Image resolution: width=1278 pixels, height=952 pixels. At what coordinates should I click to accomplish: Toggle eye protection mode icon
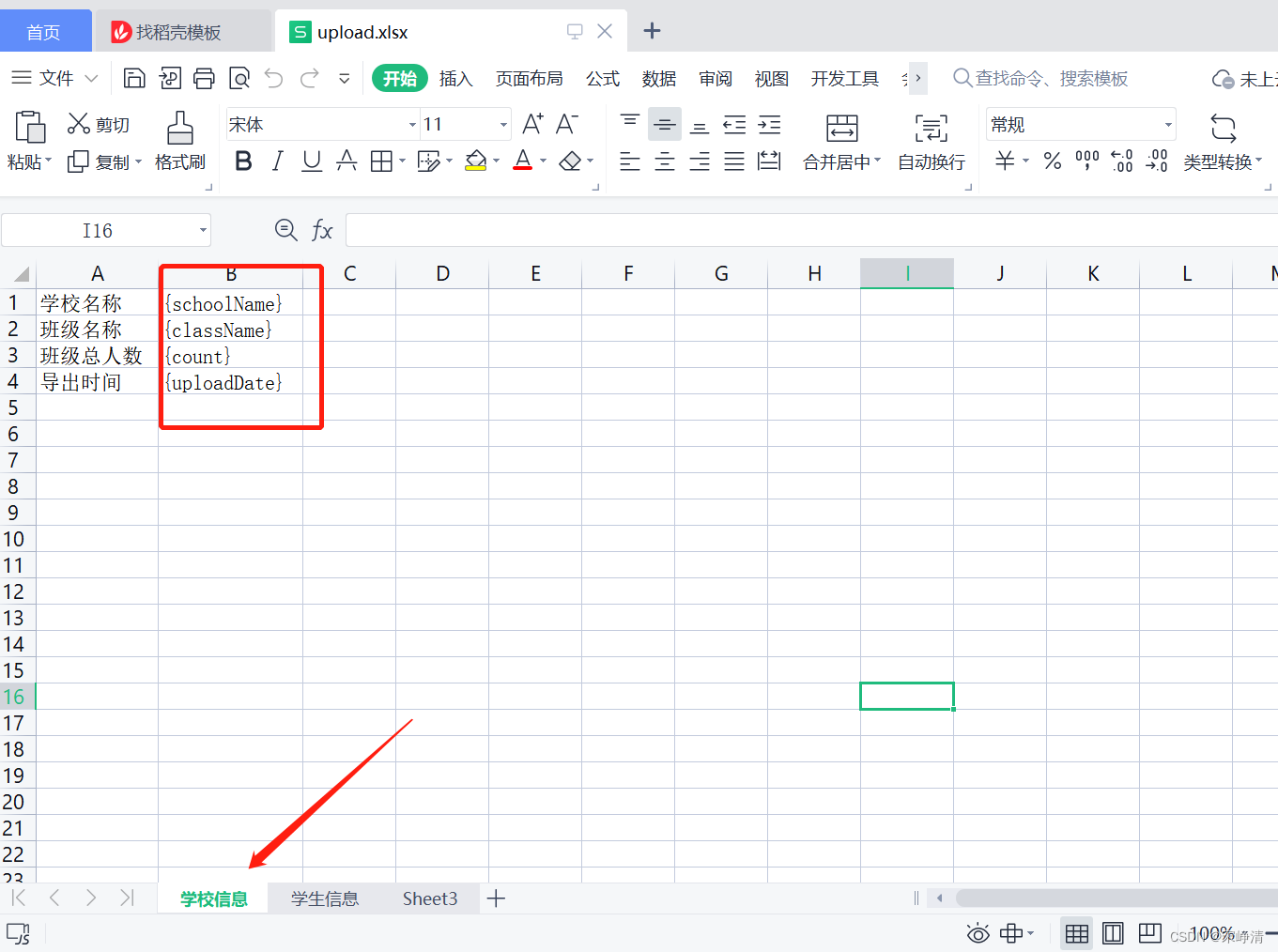pos(978,933)
